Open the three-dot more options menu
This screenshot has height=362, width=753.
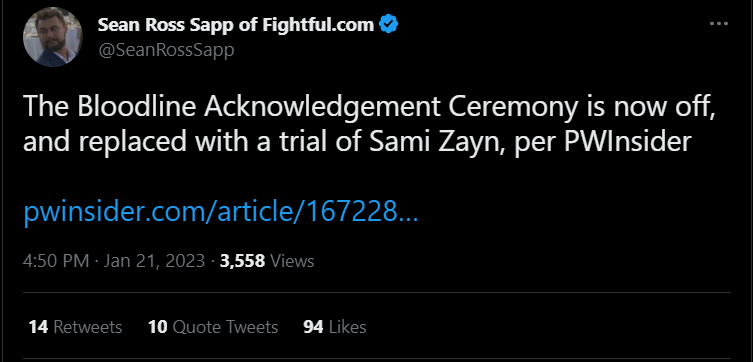click(x=718, y=24)
